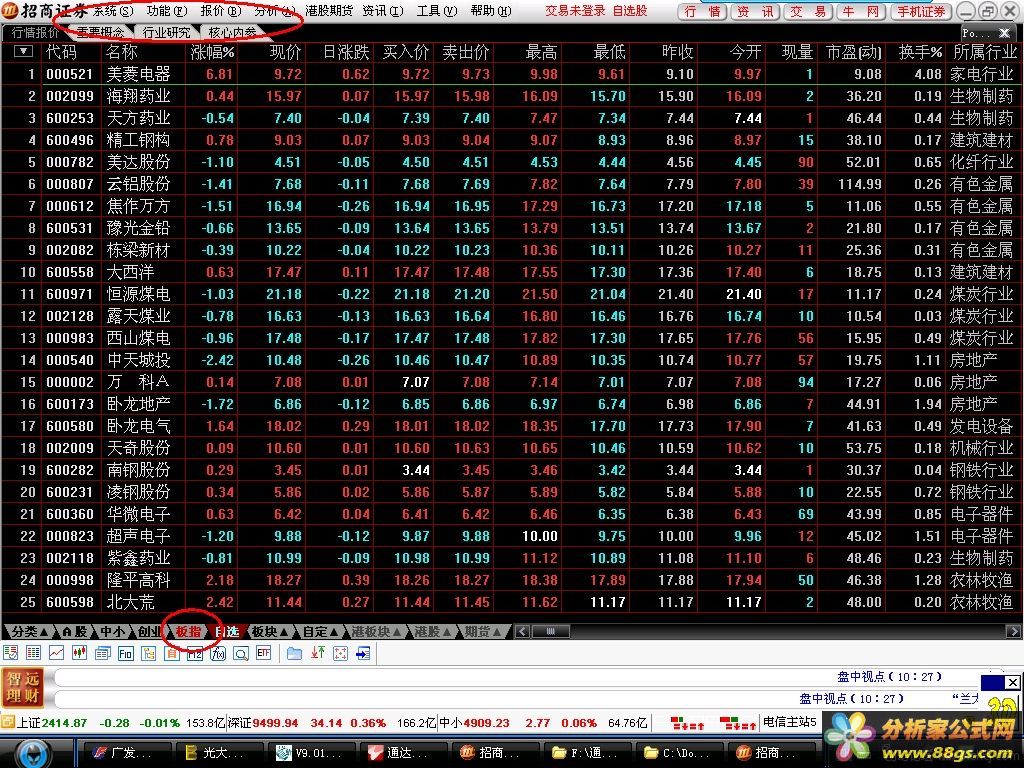Click the F10 company info icon
The height and width of the screenshot is (768, 1024).
point(125,653)
